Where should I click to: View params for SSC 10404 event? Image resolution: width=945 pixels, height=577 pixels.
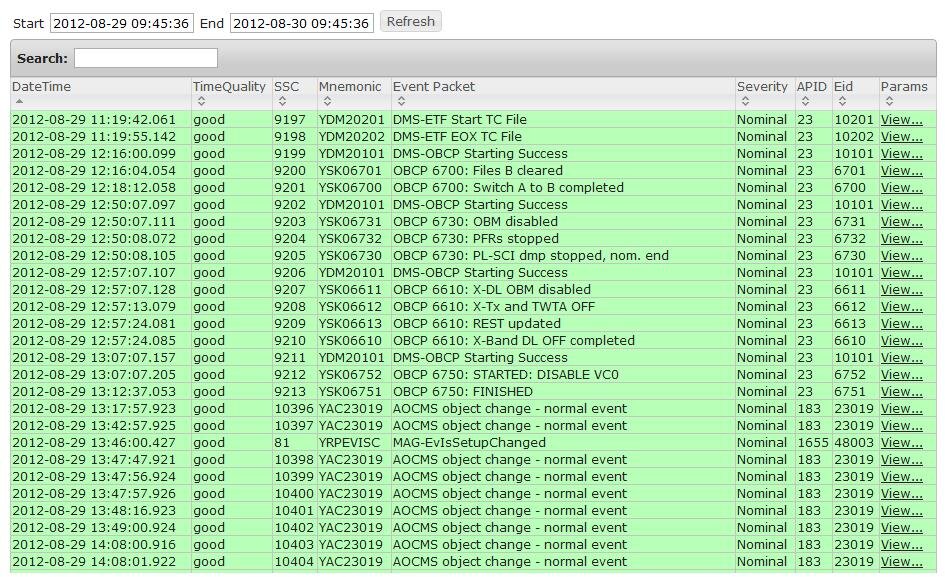tap(902, 561)
